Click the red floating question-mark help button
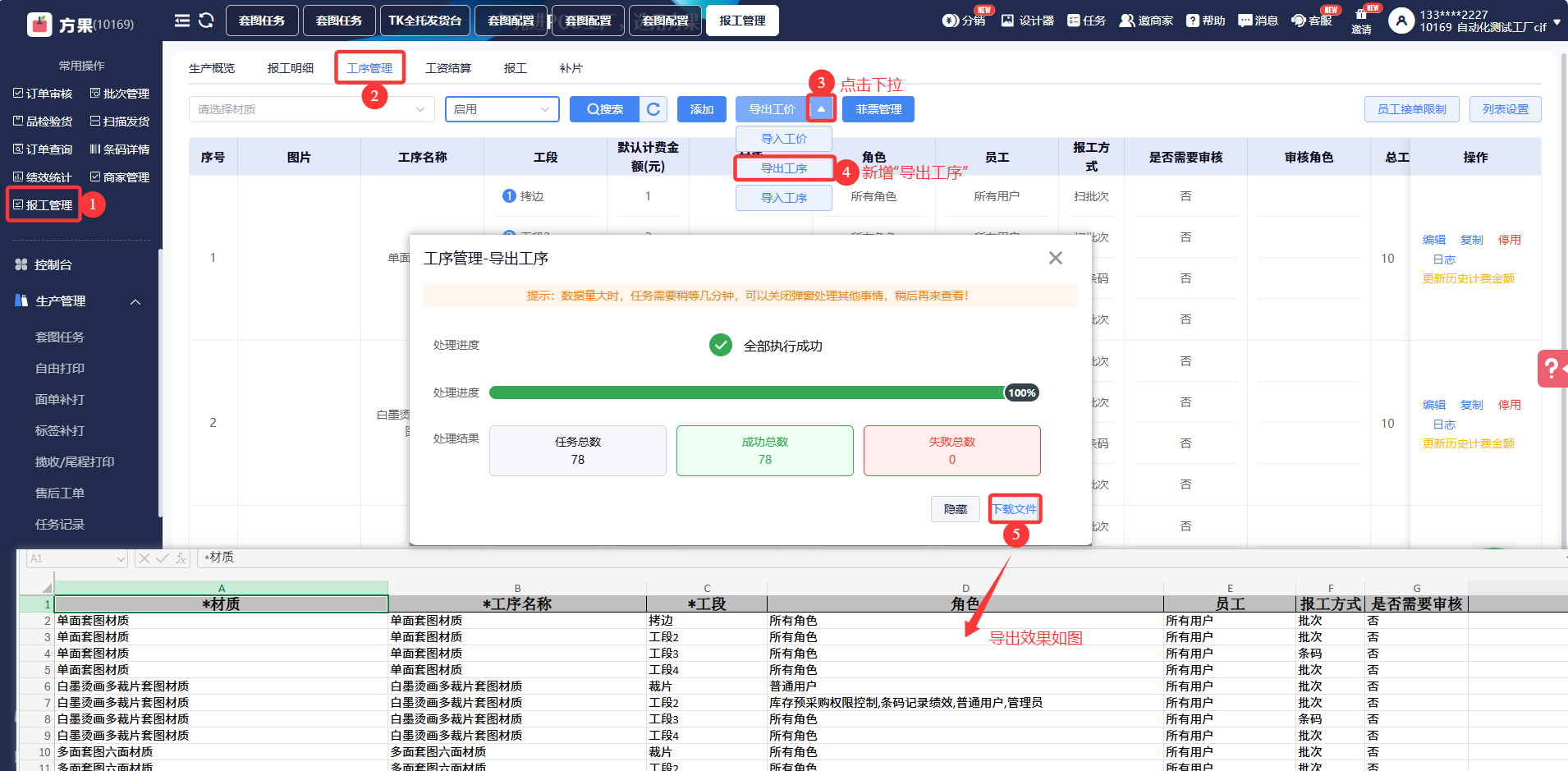Screen dimensions: 1568x771 (1552, 369)
